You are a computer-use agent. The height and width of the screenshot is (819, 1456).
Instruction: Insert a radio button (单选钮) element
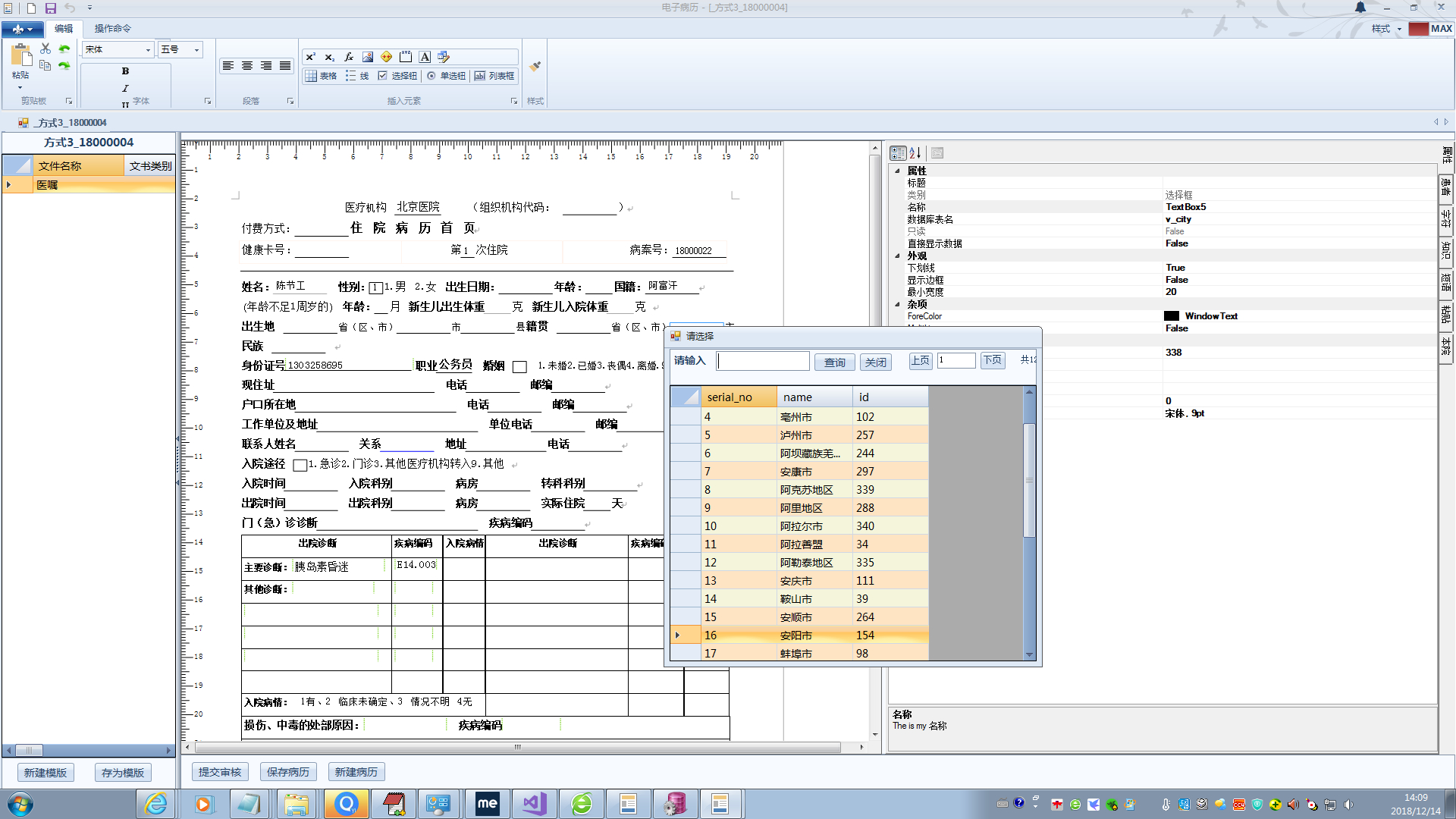(x=447, y=76)
